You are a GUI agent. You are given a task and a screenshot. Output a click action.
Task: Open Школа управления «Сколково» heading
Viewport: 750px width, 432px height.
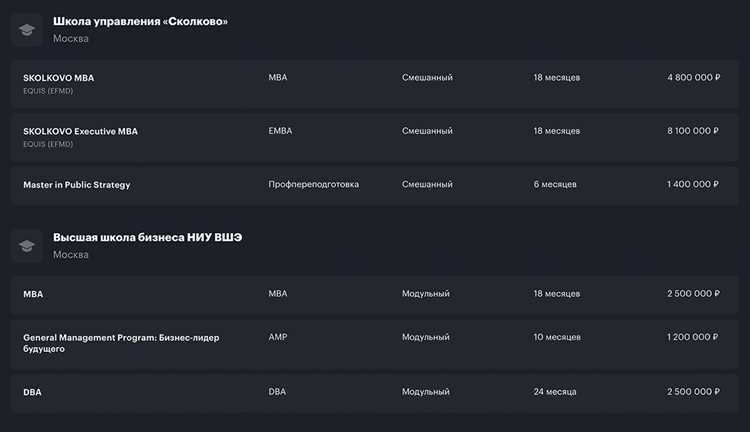click(140, 21)
